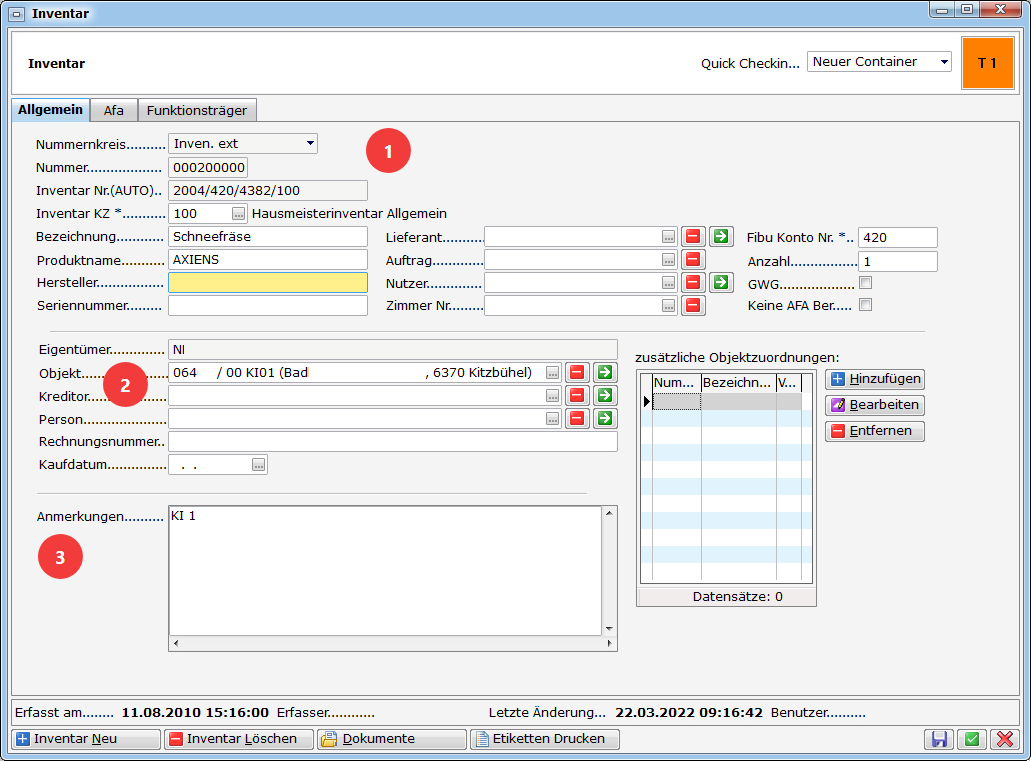Screen dimensions: 1031x761
Task: Focus the Hersteller input field
Action: 268,283
